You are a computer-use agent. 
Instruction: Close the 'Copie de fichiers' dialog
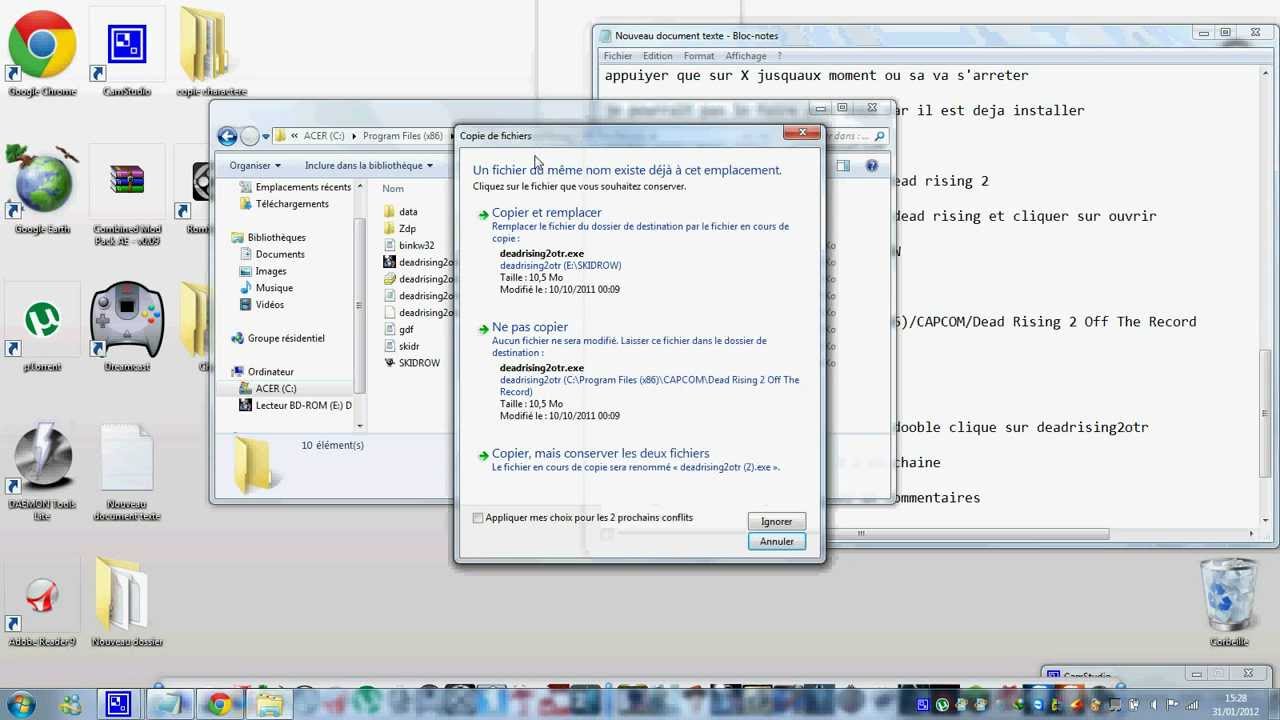(802, 132)
